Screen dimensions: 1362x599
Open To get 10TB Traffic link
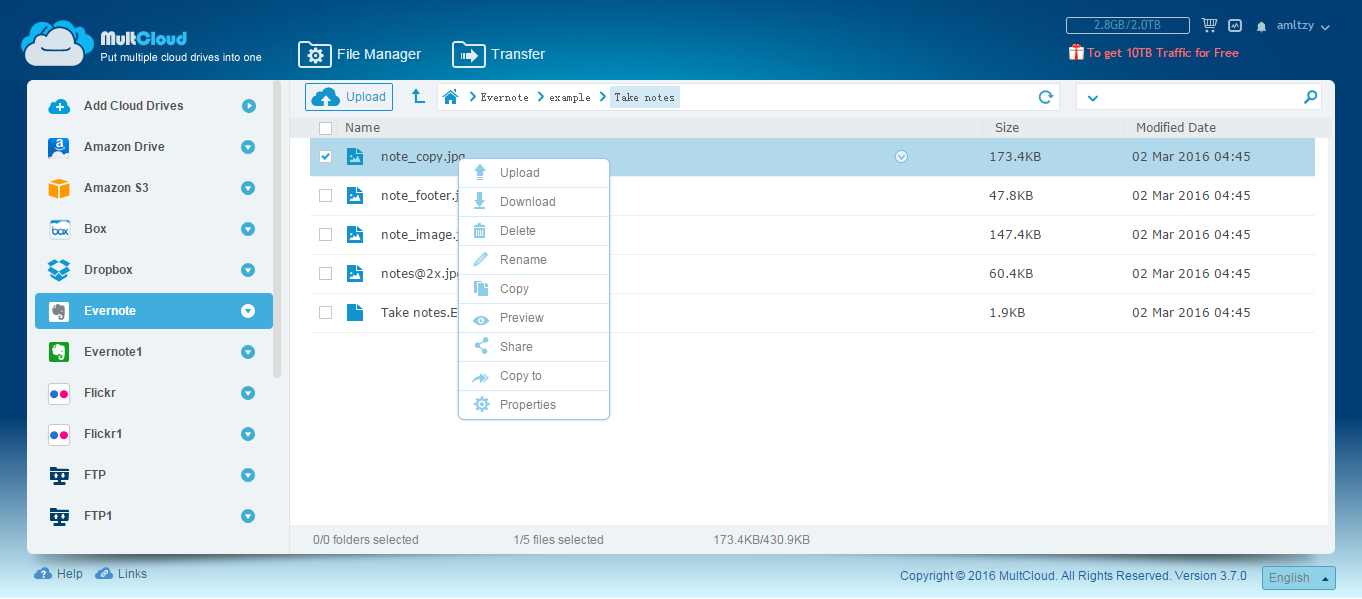(1163, 53)
